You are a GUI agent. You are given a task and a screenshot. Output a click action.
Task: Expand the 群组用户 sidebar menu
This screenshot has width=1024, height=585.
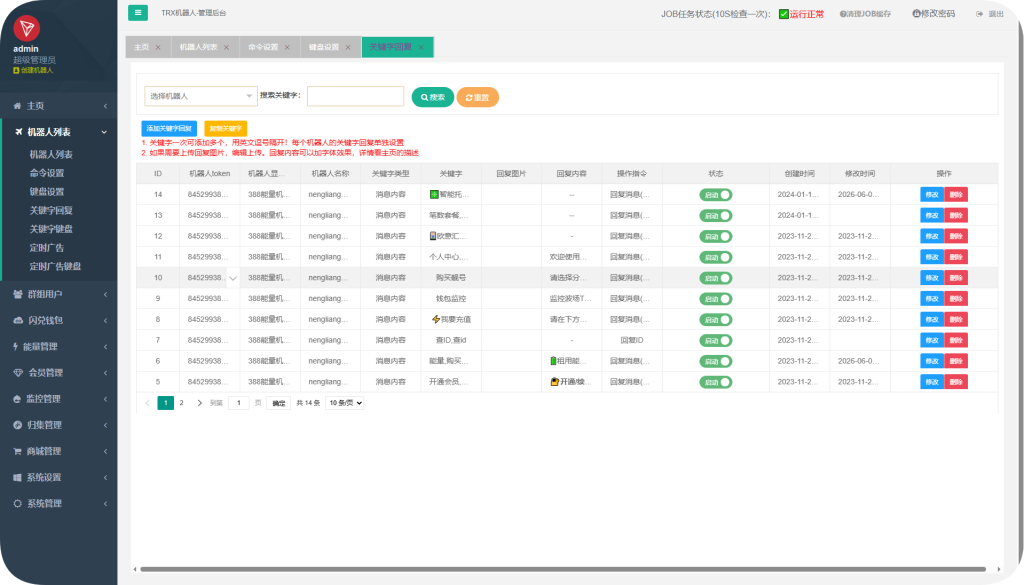[x=105, y=294]
